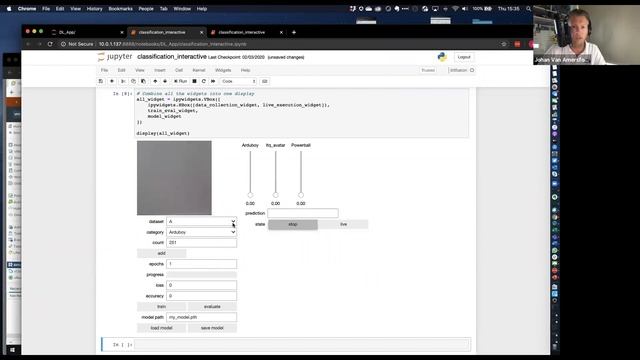The height and width of the screenshot is (360, 640).
Task: Set state toggle to stop
Action: click(x=293, y=224)
